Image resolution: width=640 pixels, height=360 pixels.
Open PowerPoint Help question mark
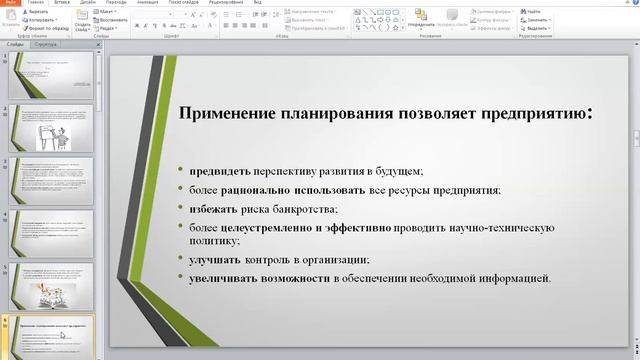click(x=636, y=2)
